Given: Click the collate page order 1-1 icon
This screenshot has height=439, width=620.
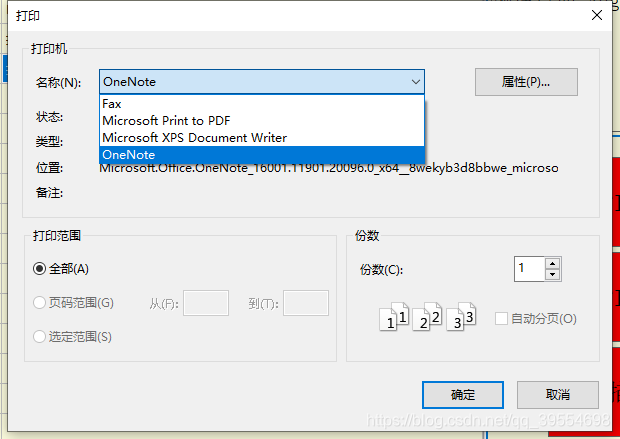Looking at the screenshot, I should (394, 316).
